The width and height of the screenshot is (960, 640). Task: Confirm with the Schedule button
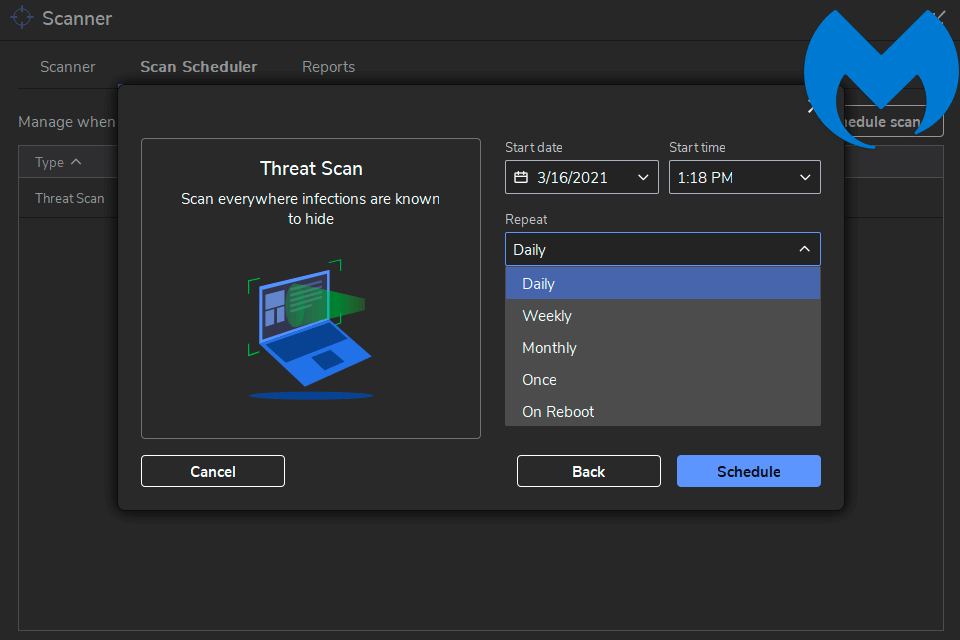click(x=748, y=471)
